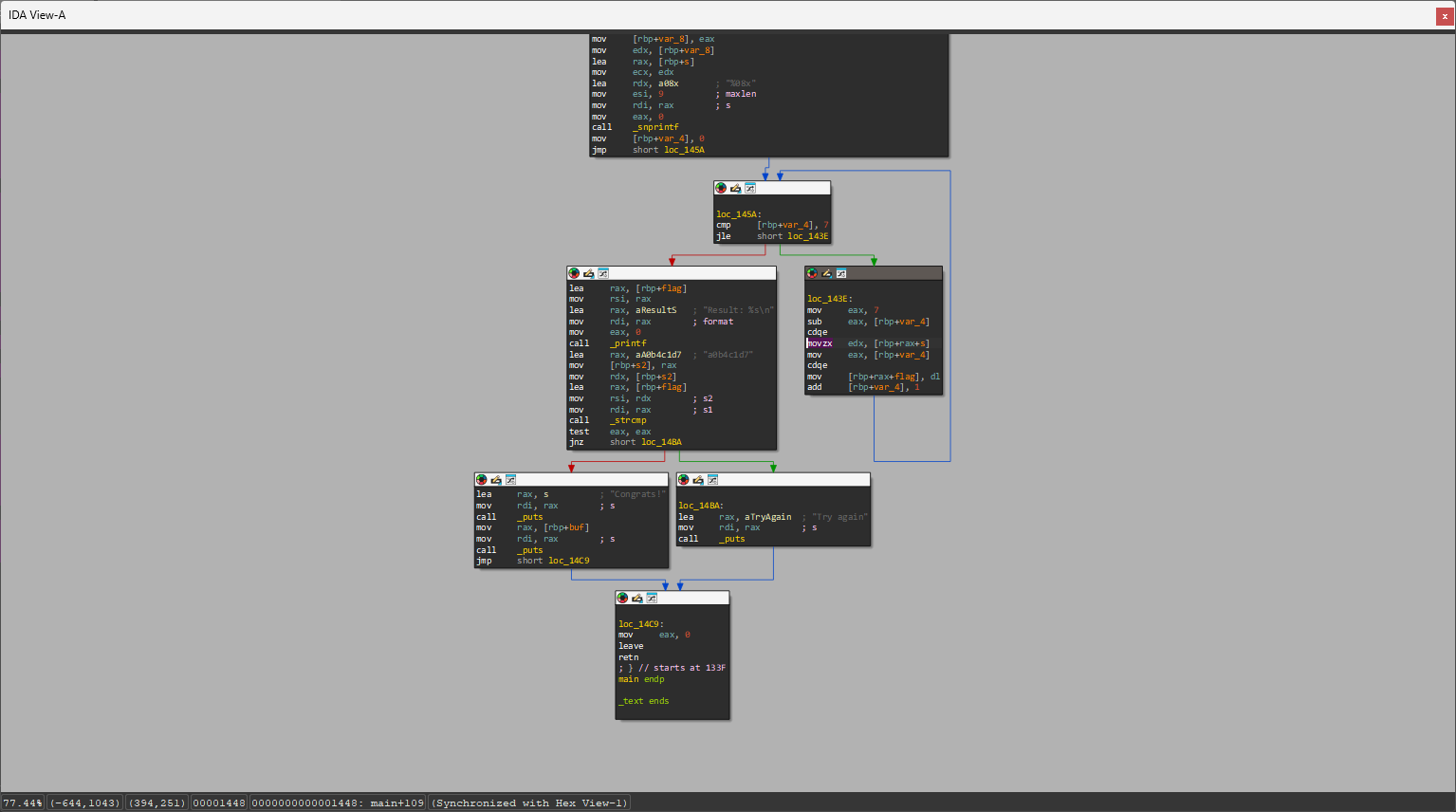Click the graph-flow icon on loc_14C9 block

coord(652,598)
